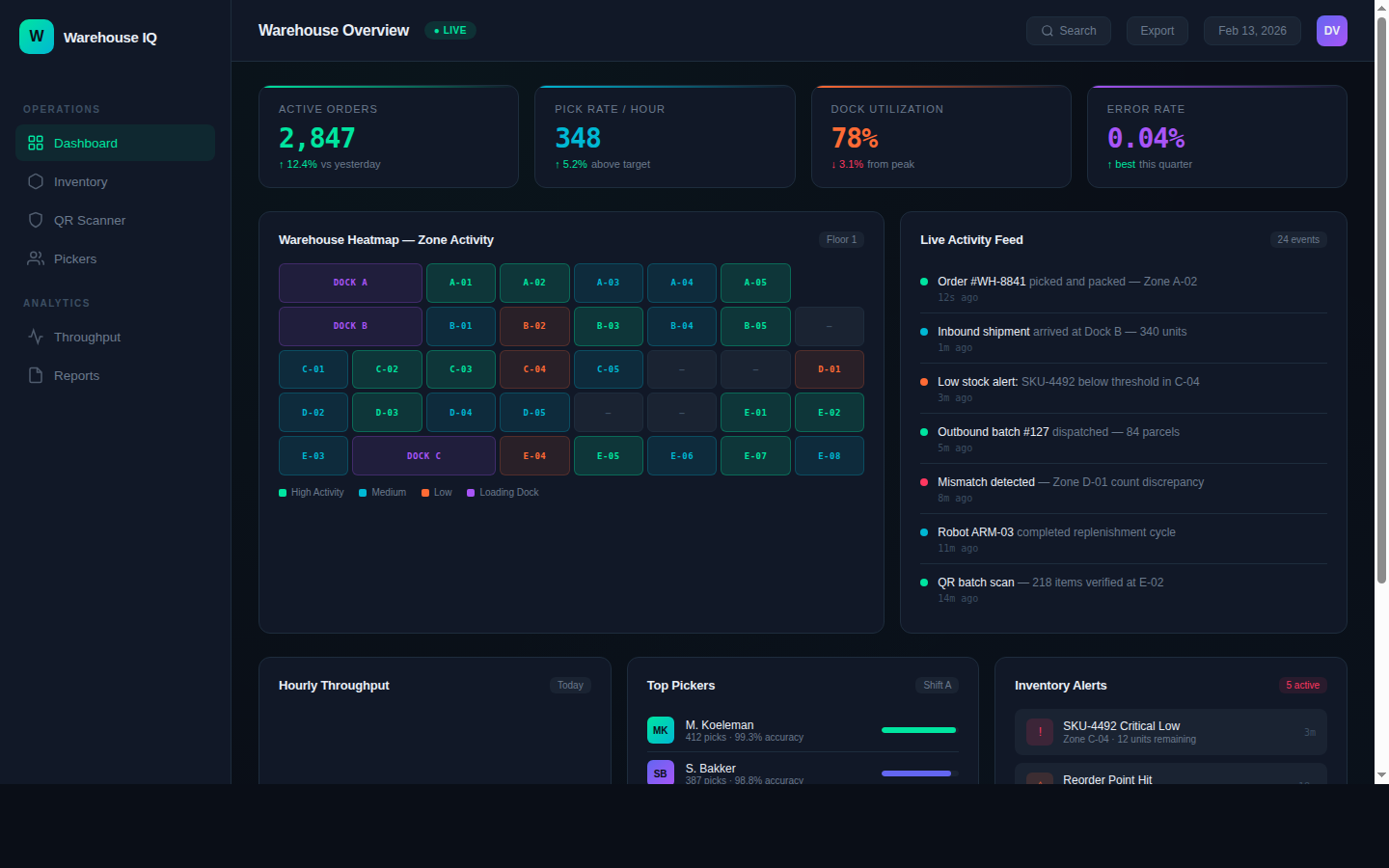The height and width of the screenshot is (868, 1389).
Task: Click the page vertical scrollbar
Action: (1381, 299)
